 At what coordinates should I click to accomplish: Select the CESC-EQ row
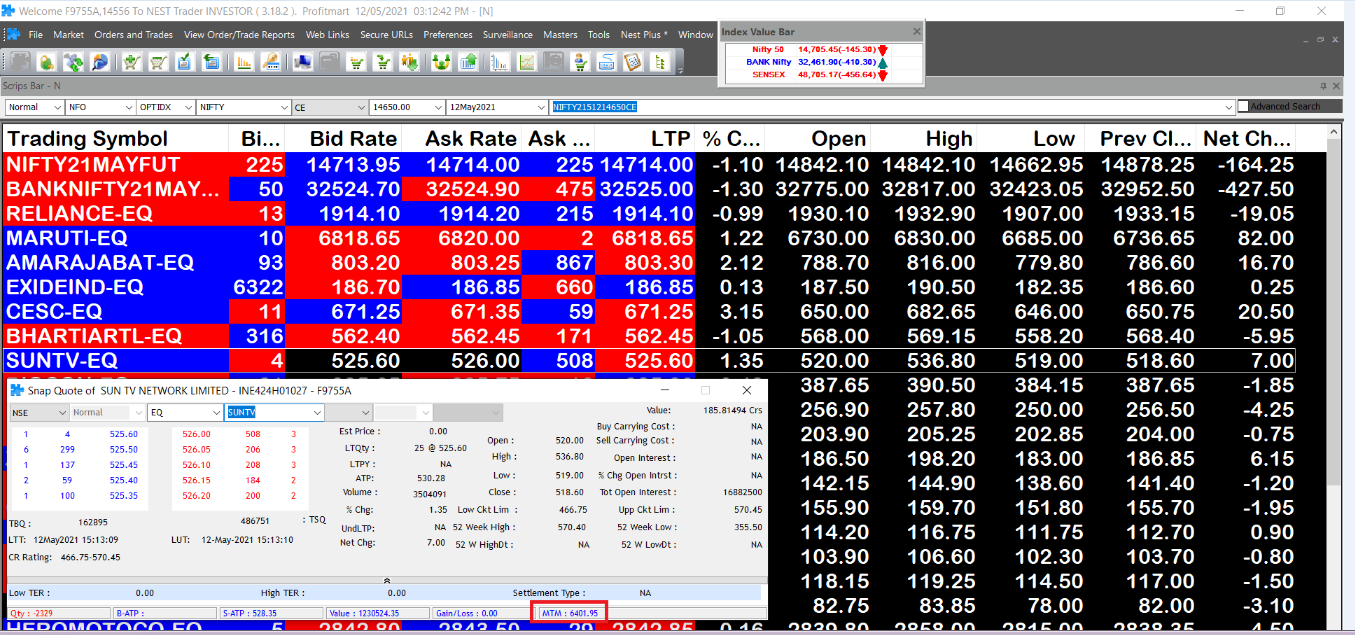649,311
